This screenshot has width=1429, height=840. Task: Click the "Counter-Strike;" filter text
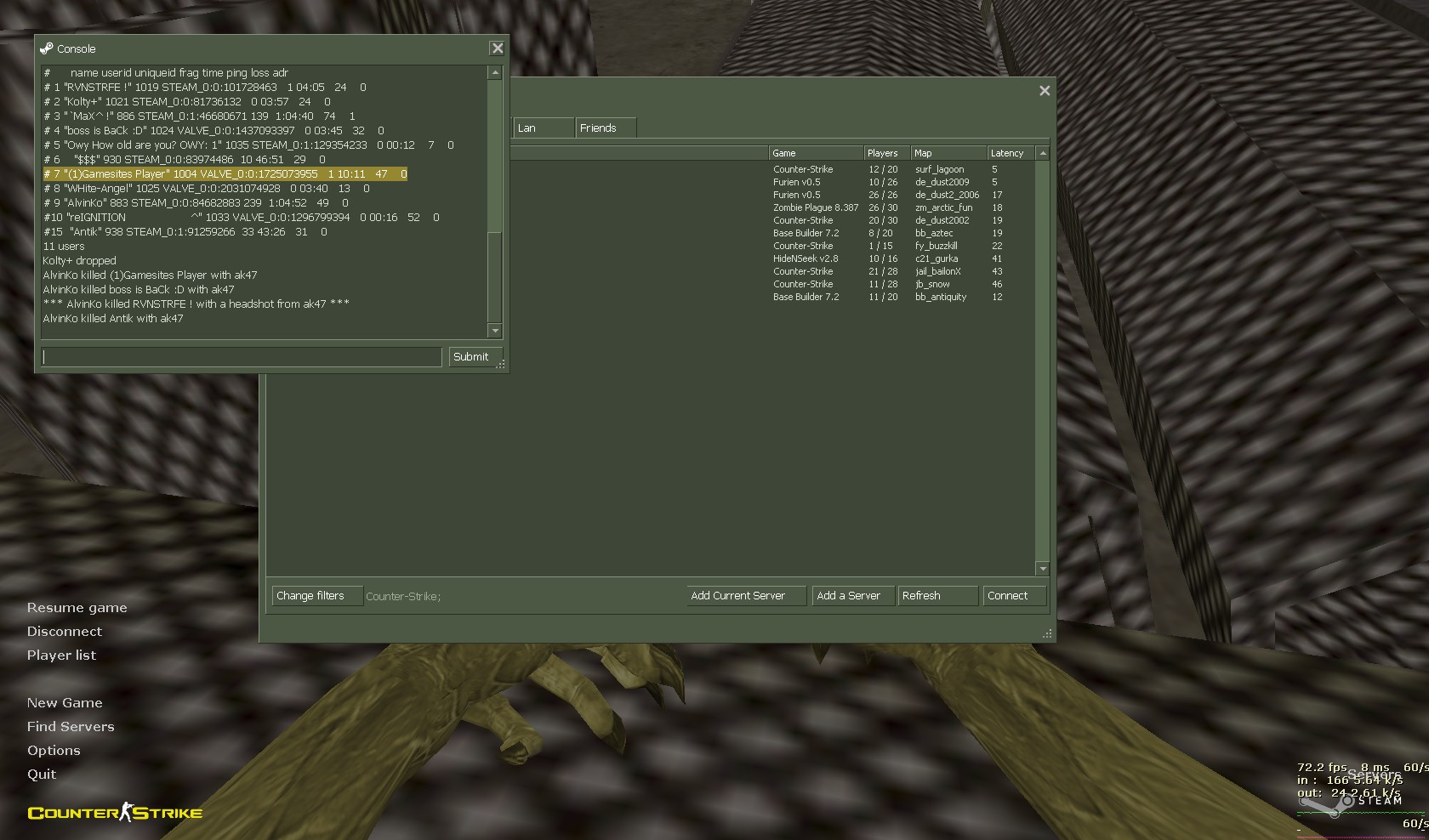click(x=403, y=597)
